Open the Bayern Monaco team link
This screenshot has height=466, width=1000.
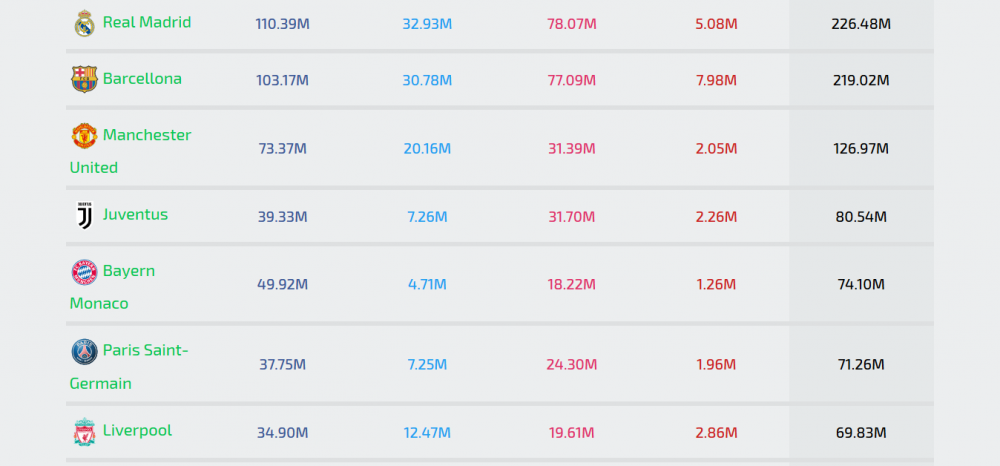click(112, 287)
